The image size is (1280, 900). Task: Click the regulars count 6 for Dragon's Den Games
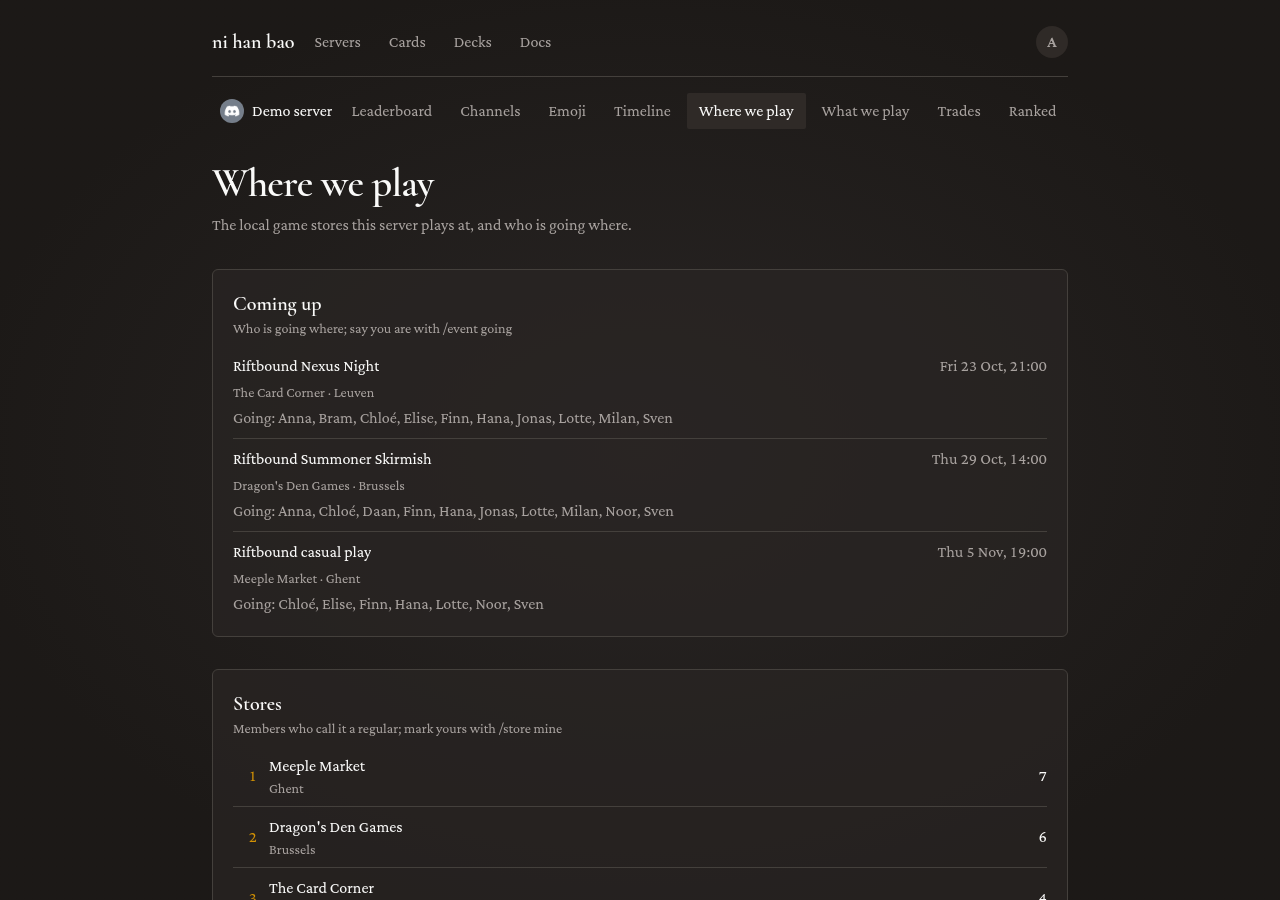click(x=1043, y=837)
